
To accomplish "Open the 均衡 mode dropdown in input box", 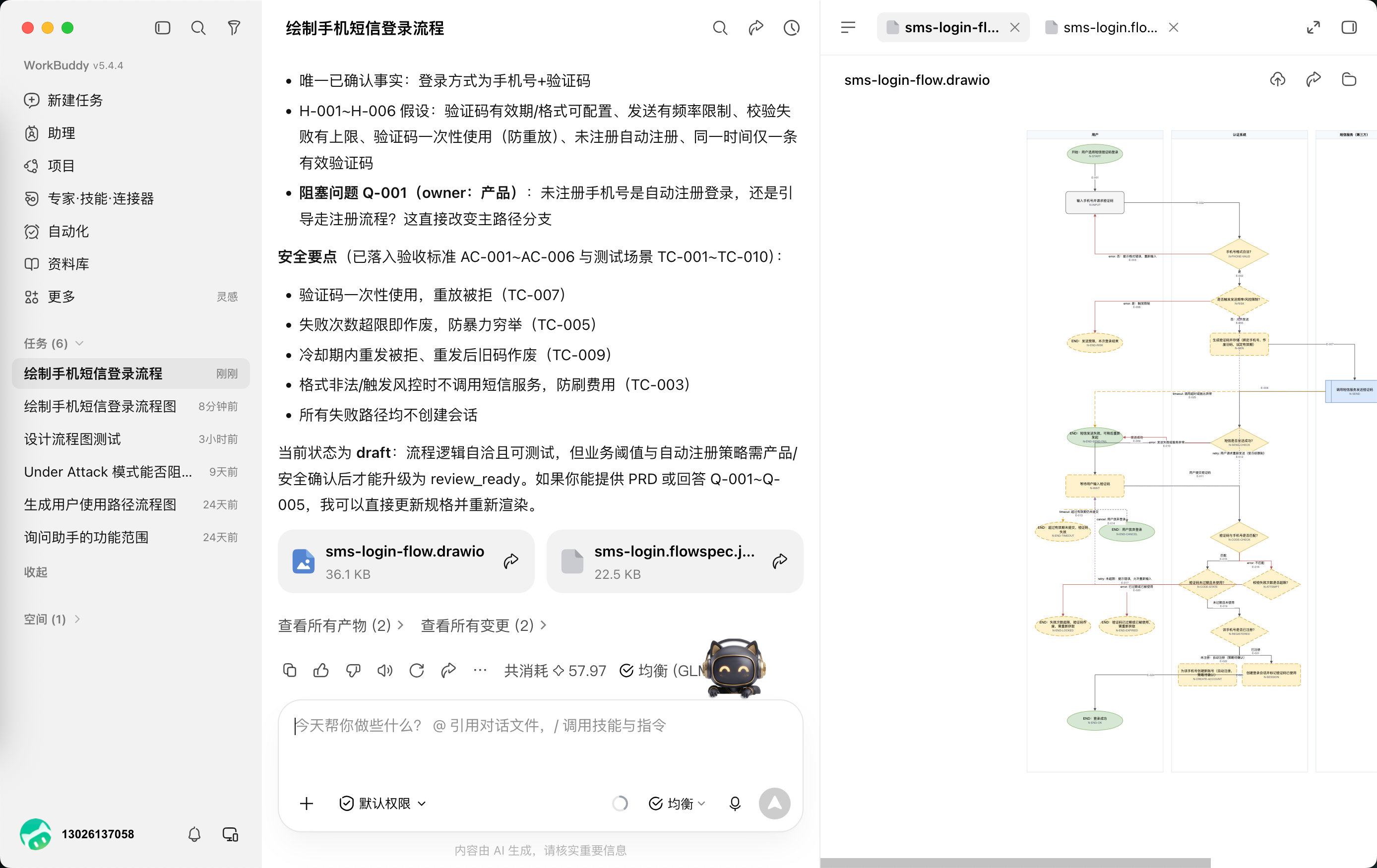I will [677, 804].
